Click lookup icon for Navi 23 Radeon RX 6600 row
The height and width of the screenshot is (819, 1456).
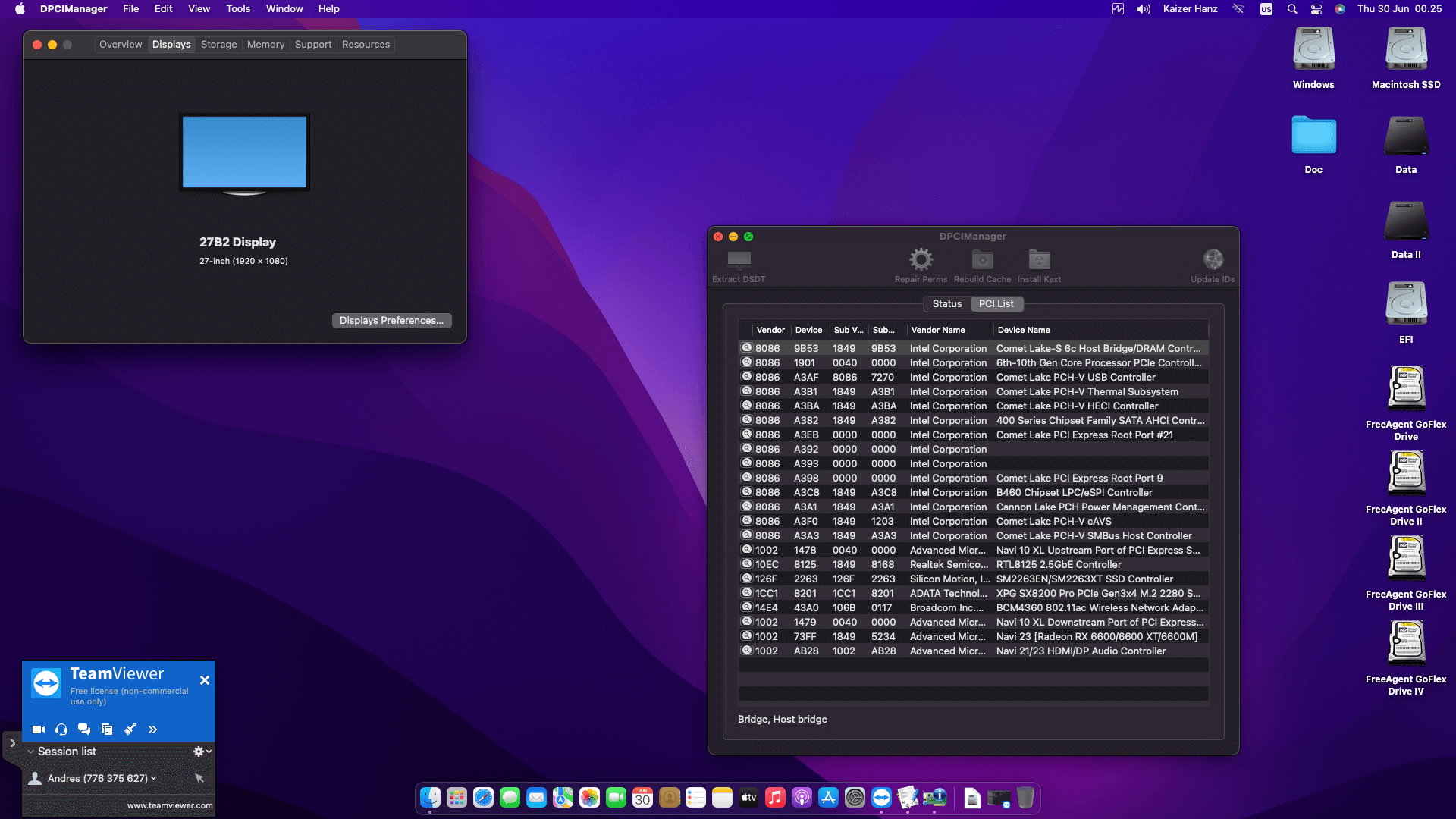click(746, 636)
